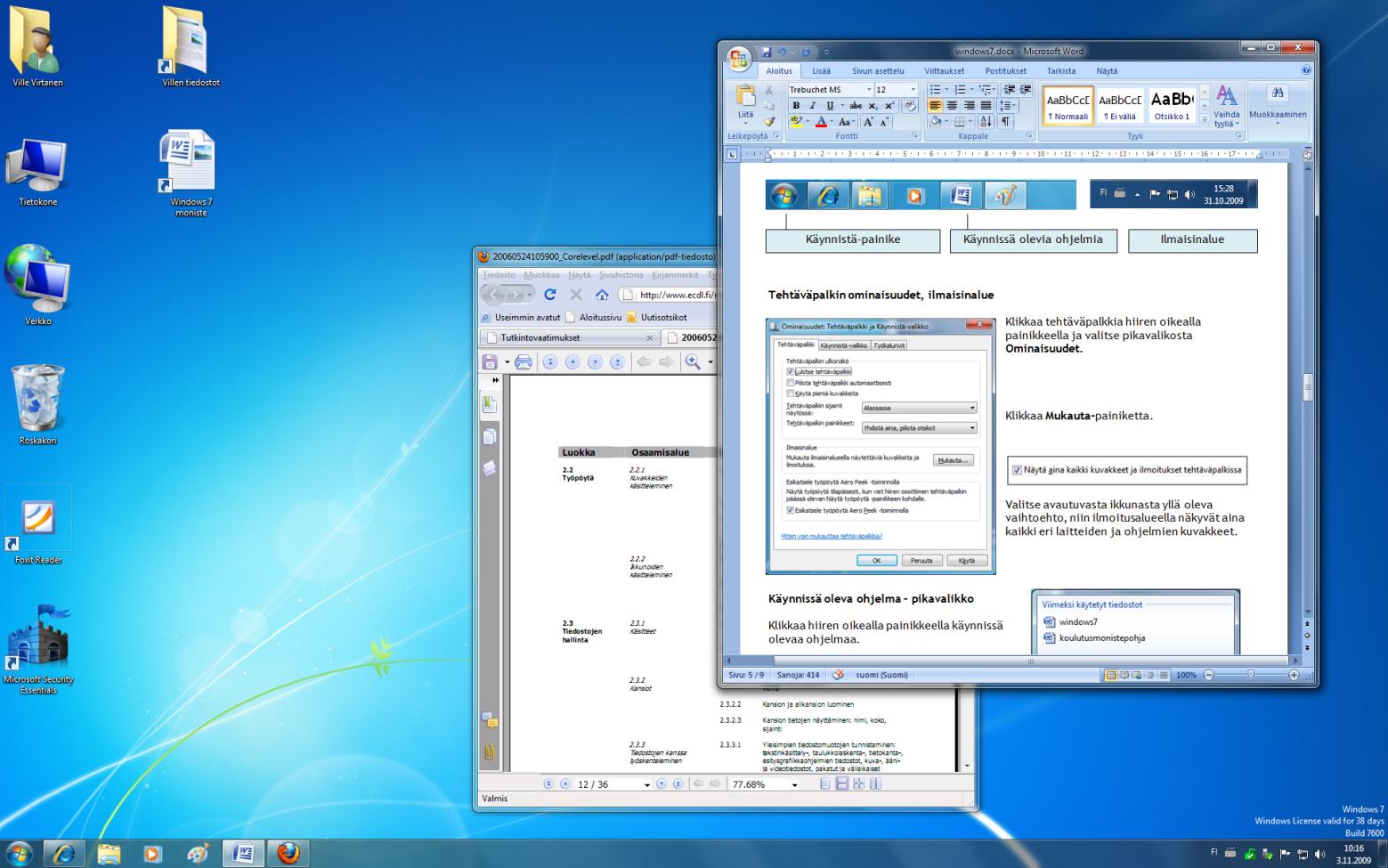
Task: Switch to the Tarkista ribbon tab
Action: [x=1061, y=71]
